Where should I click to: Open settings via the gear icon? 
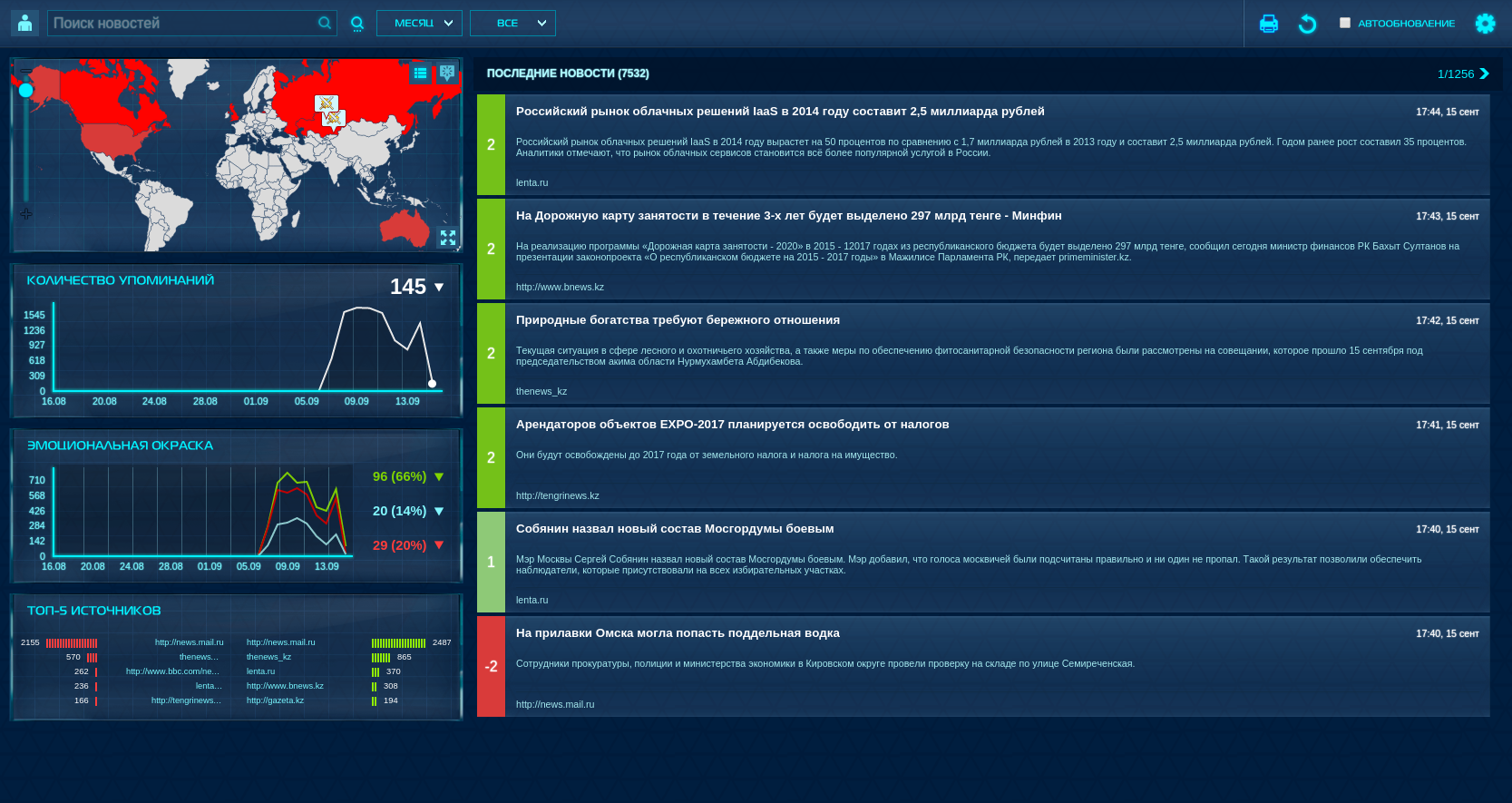(1485, 24)
